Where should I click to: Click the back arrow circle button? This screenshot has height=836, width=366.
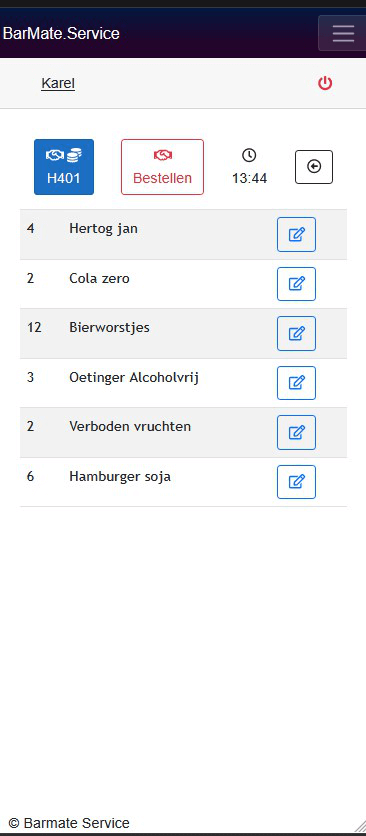pos(314,167)
